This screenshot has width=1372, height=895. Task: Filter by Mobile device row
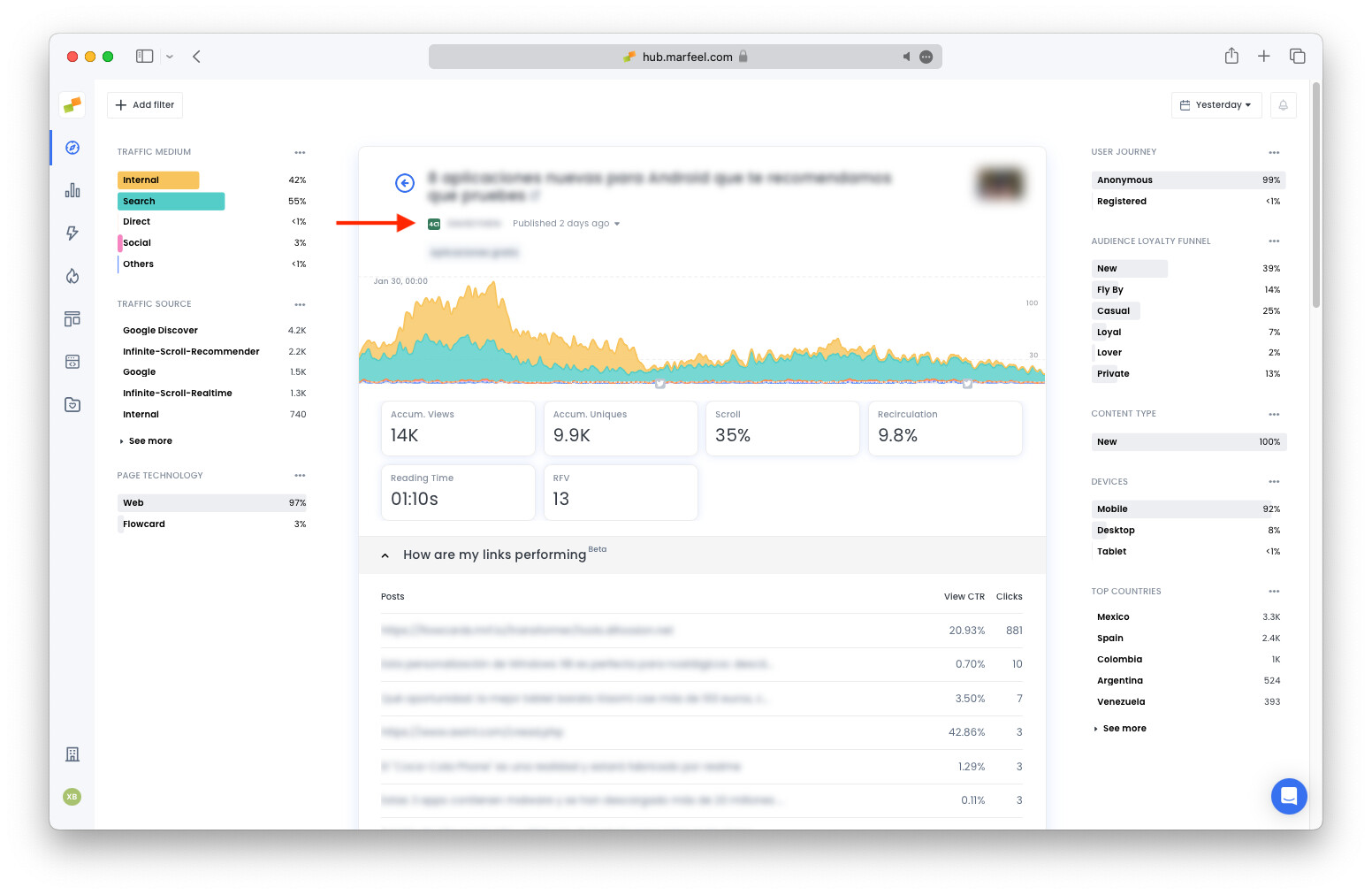pos(1187,509)
